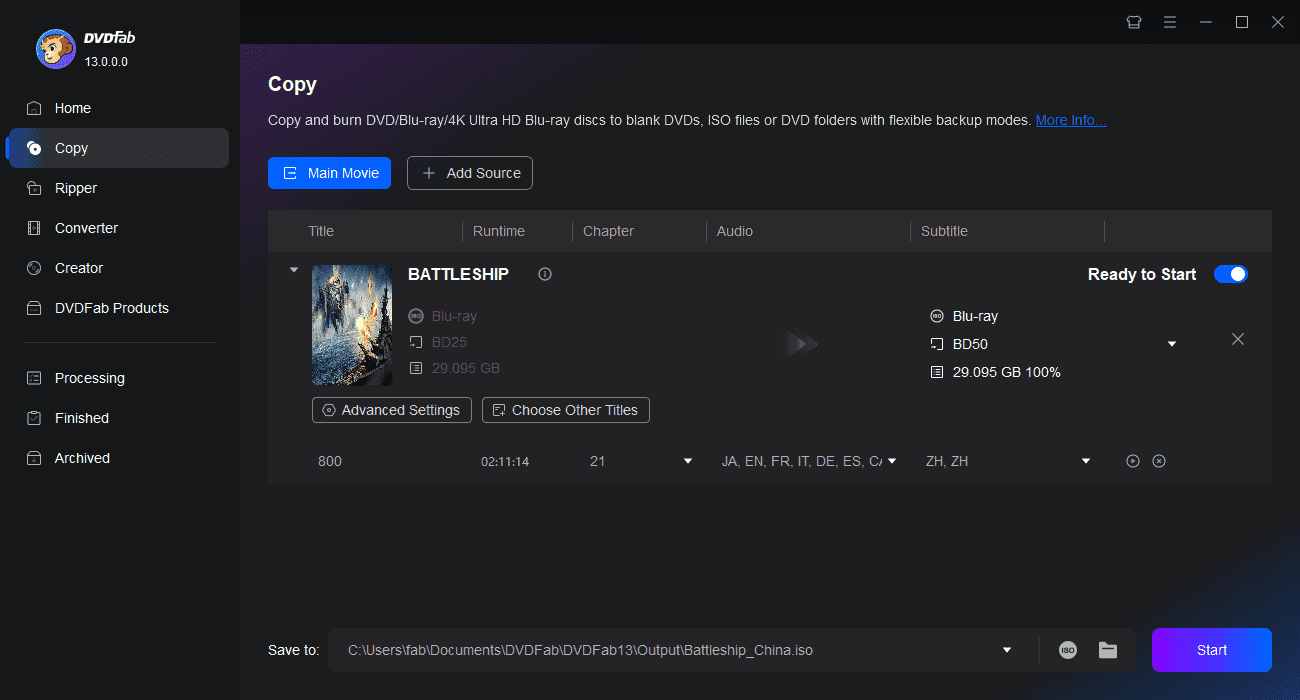Open the More Info link
This screenshot has height=700, width=1300.
[x=1071, y=120]
